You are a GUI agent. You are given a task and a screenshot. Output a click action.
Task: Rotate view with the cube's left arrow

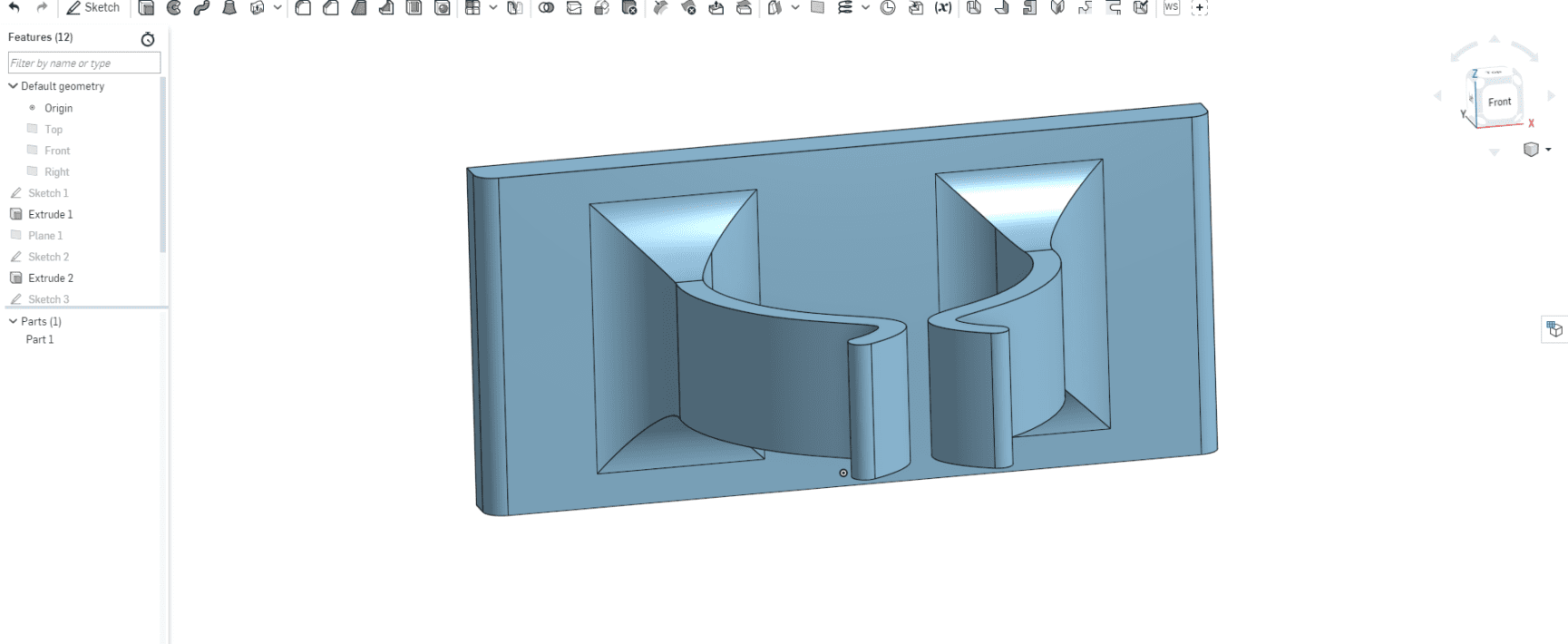1437,95
